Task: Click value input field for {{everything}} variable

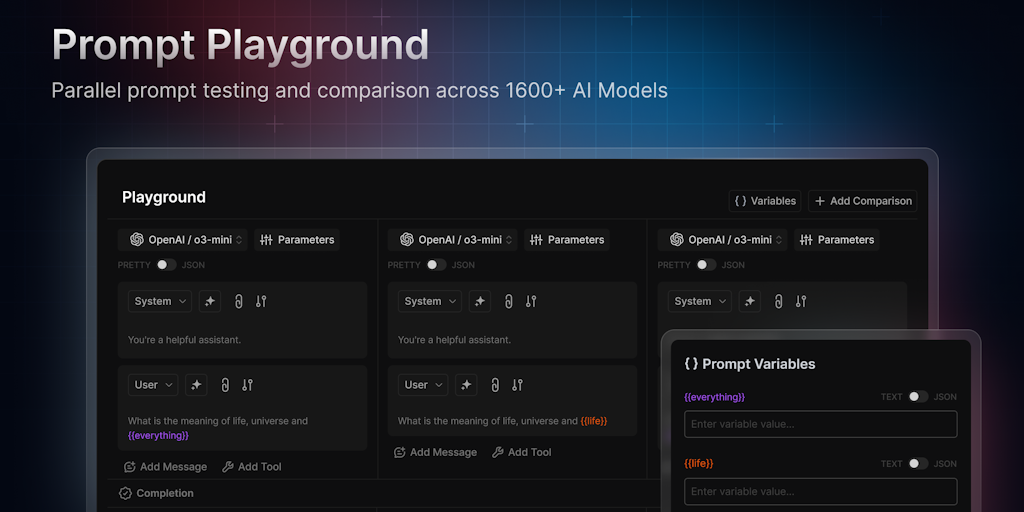Action: coord(821,424)
